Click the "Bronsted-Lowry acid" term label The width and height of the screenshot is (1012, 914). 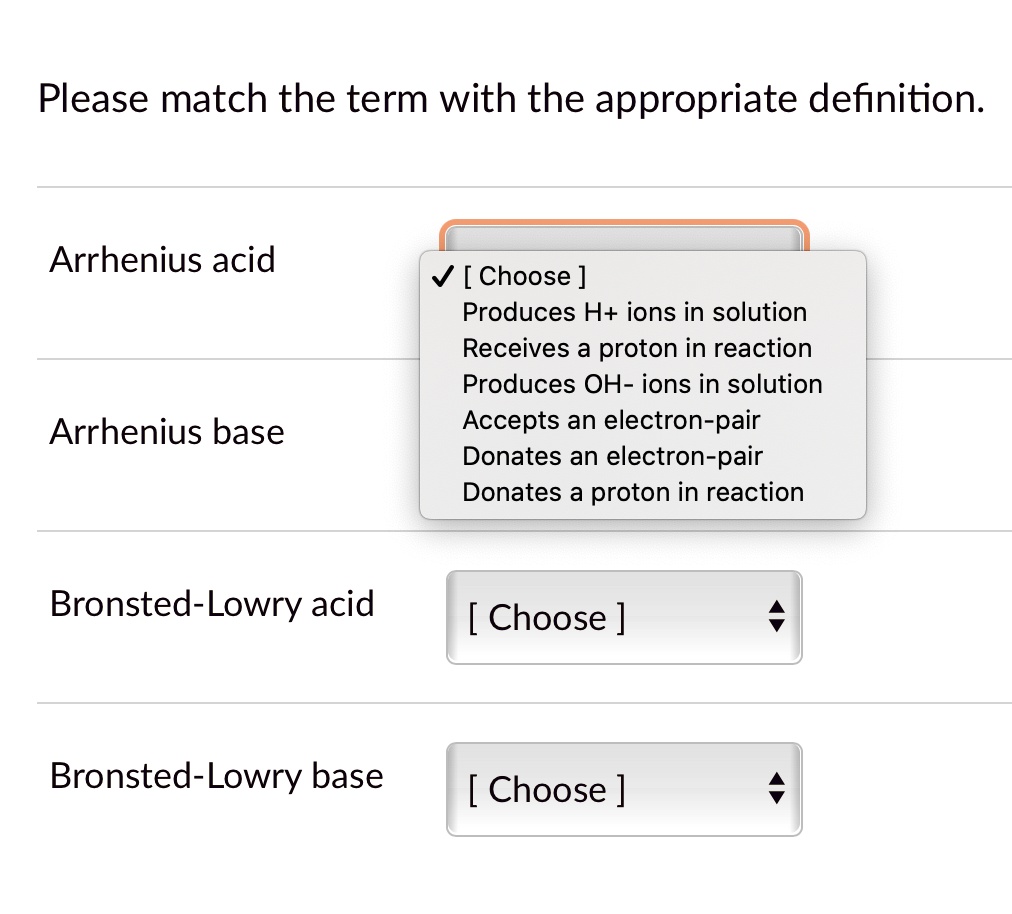click(212, 603)
